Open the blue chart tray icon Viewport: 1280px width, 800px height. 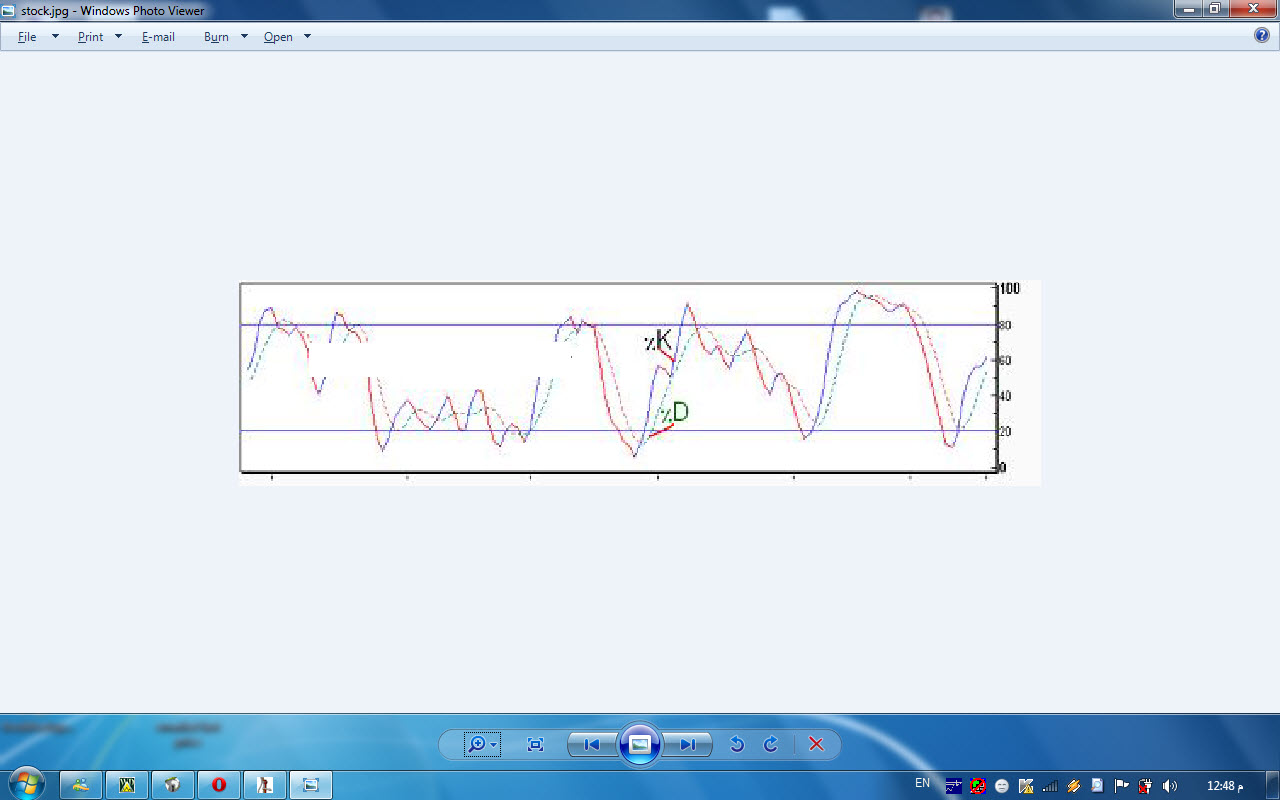tap(953, 786)
